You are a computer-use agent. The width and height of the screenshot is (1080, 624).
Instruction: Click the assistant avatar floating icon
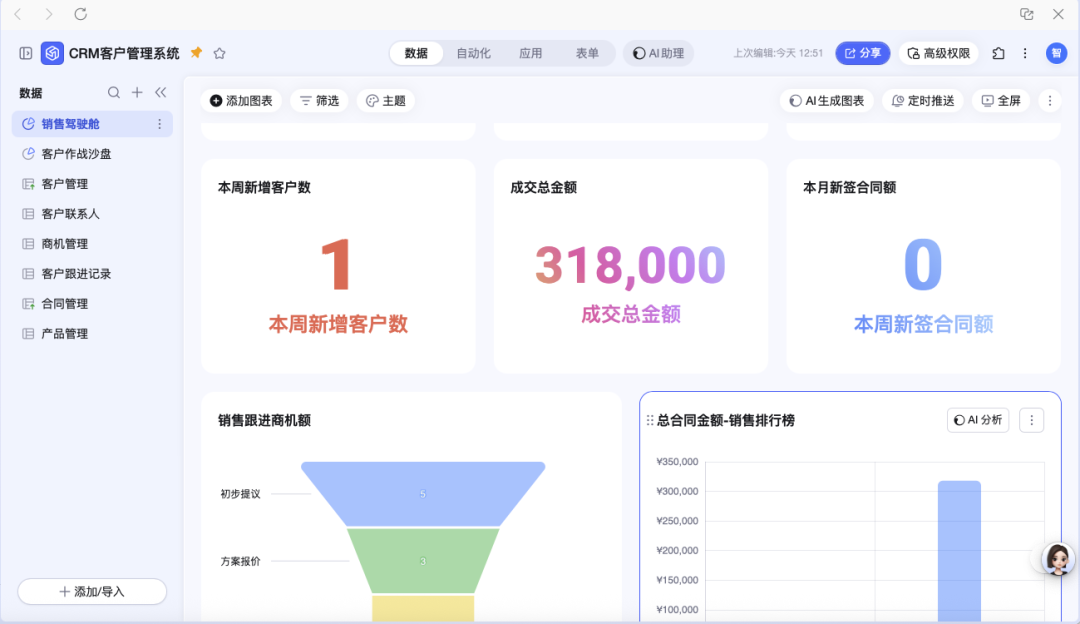coord(1057,559)
